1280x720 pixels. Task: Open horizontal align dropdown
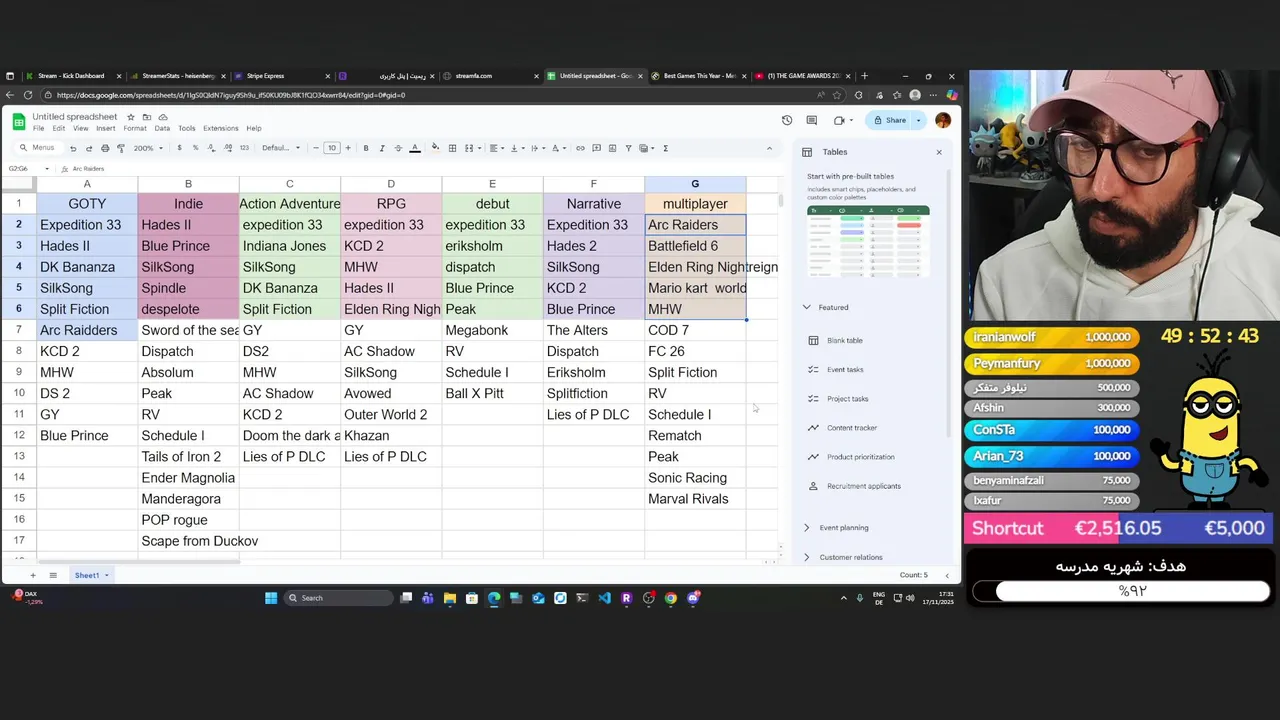(495, 148)
